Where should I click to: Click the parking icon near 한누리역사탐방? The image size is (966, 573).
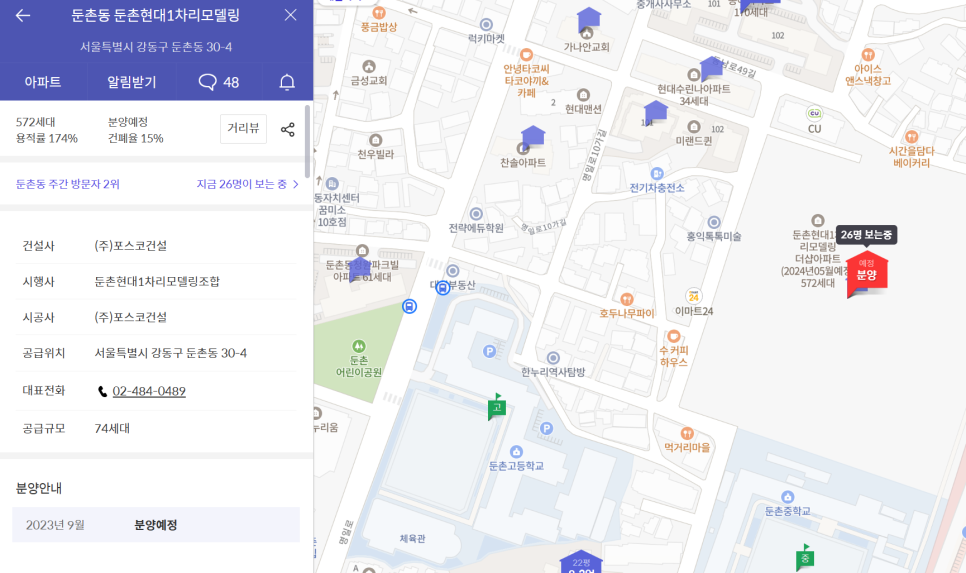click(546, 428)
